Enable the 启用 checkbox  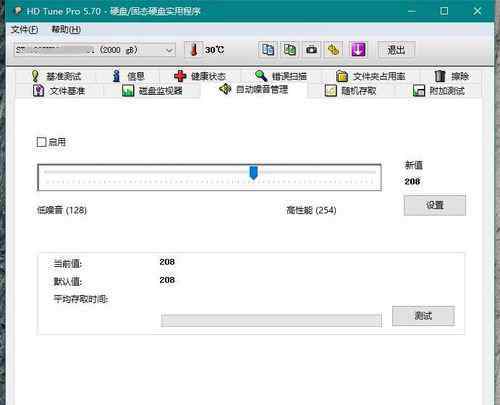[41, 142]
